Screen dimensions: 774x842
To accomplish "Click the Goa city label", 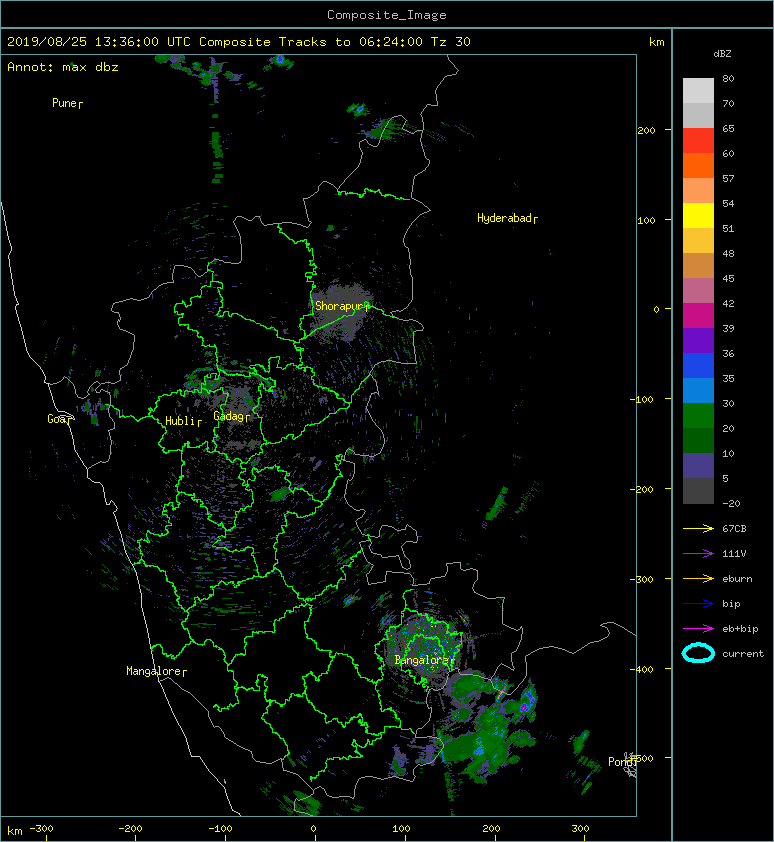I will coord(57,419).
